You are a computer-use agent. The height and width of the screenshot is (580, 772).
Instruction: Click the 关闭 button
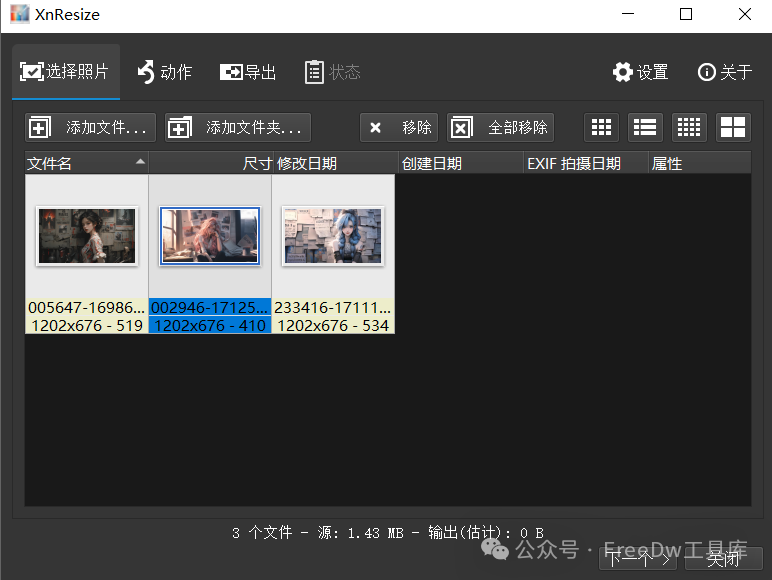pyautogui.click(x=723, y=559)
